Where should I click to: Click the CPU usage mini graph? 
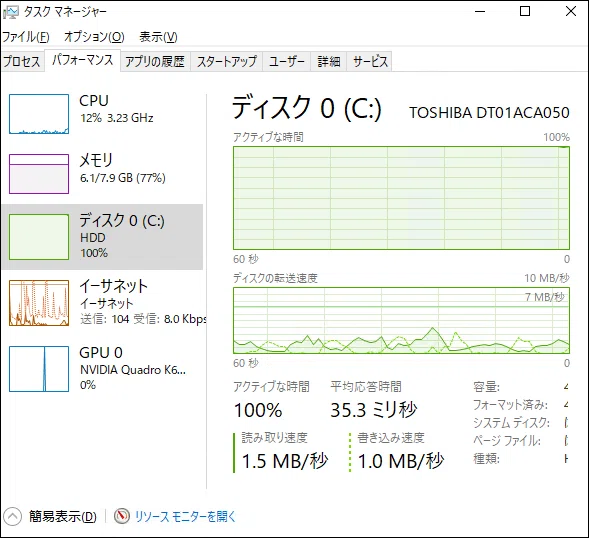click(x=39, y=114)
